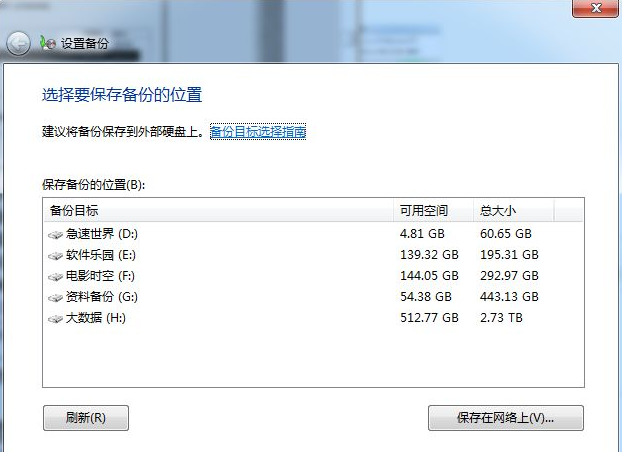Open the 备份目标选择指南 link
The height and width of the screenshot is (452, 622).
[x=258, y=132]
